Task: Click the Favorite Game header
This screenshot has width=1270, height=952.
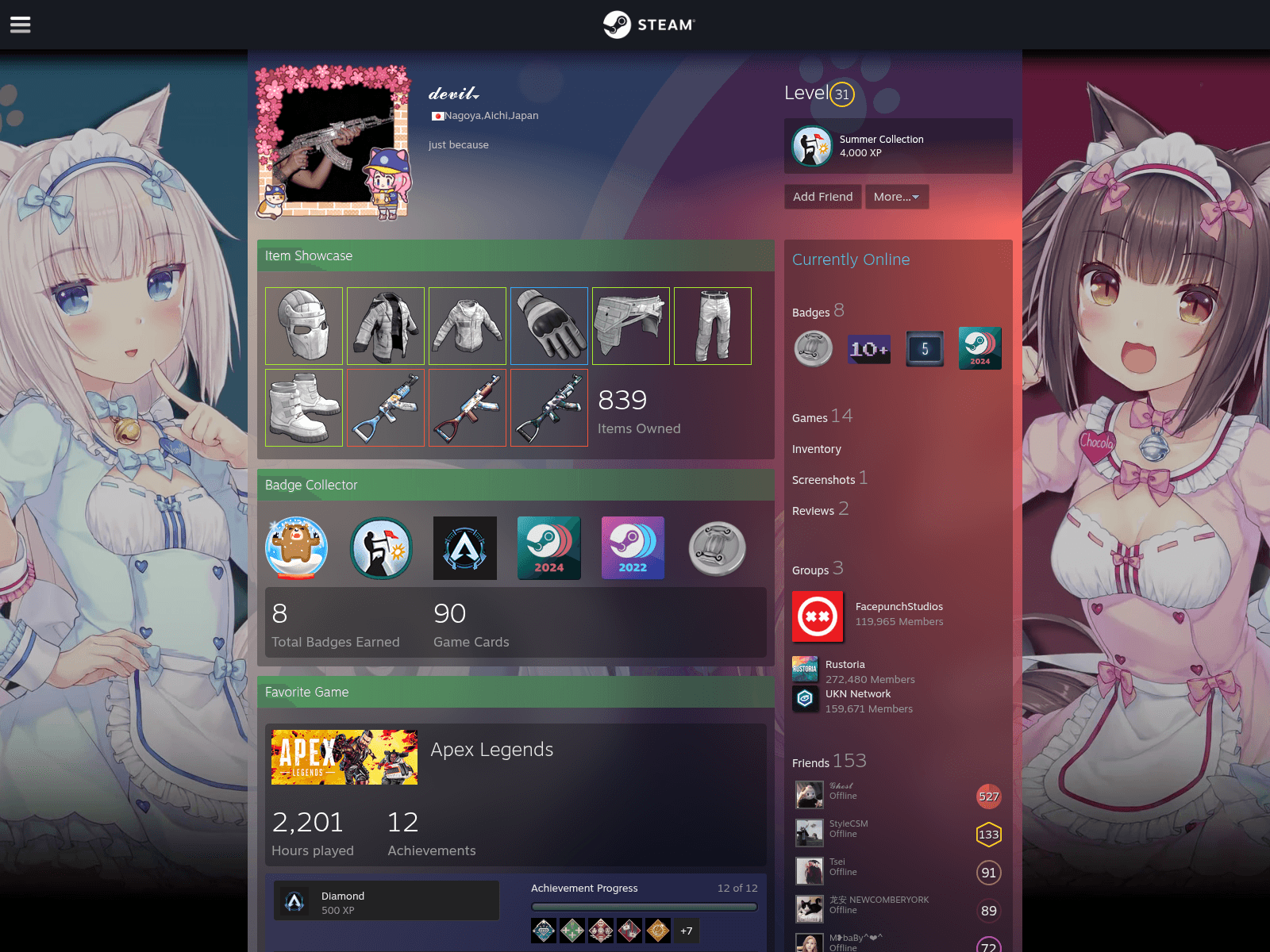Action: pyautogui.click(x=516, y=692)
